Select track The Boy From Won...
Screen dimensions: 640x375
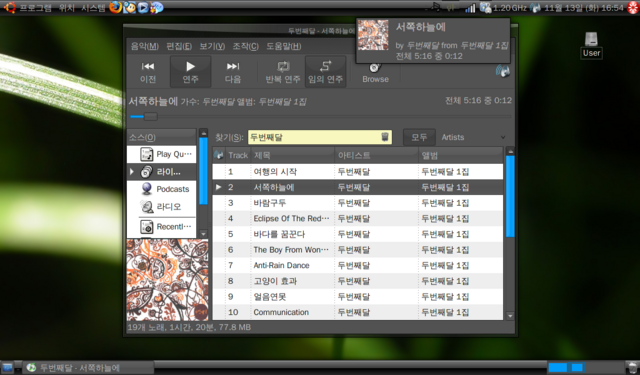(x=358, y=250)
